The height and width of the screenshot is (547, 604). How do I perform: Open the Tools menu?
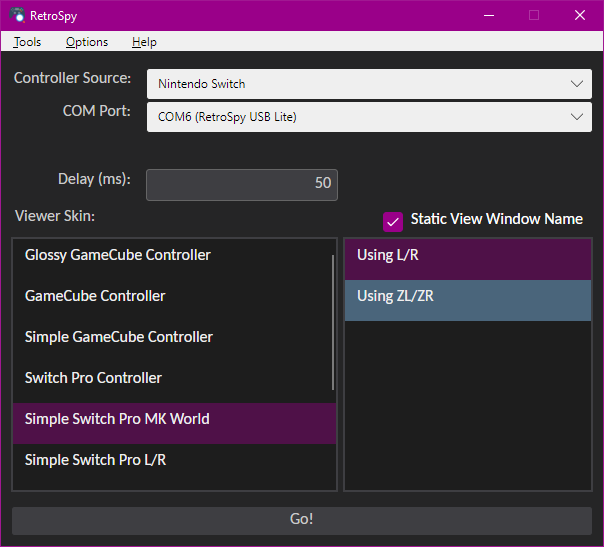(x=27, y=42)
